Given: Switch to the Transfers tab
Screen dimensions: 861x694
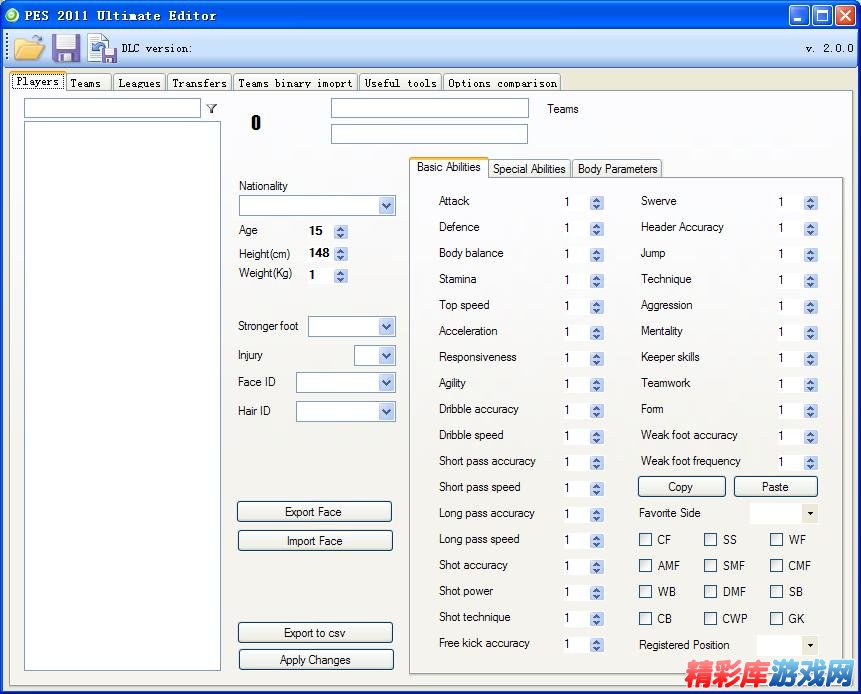Looking at the screenshot, I should pos(199,83).
